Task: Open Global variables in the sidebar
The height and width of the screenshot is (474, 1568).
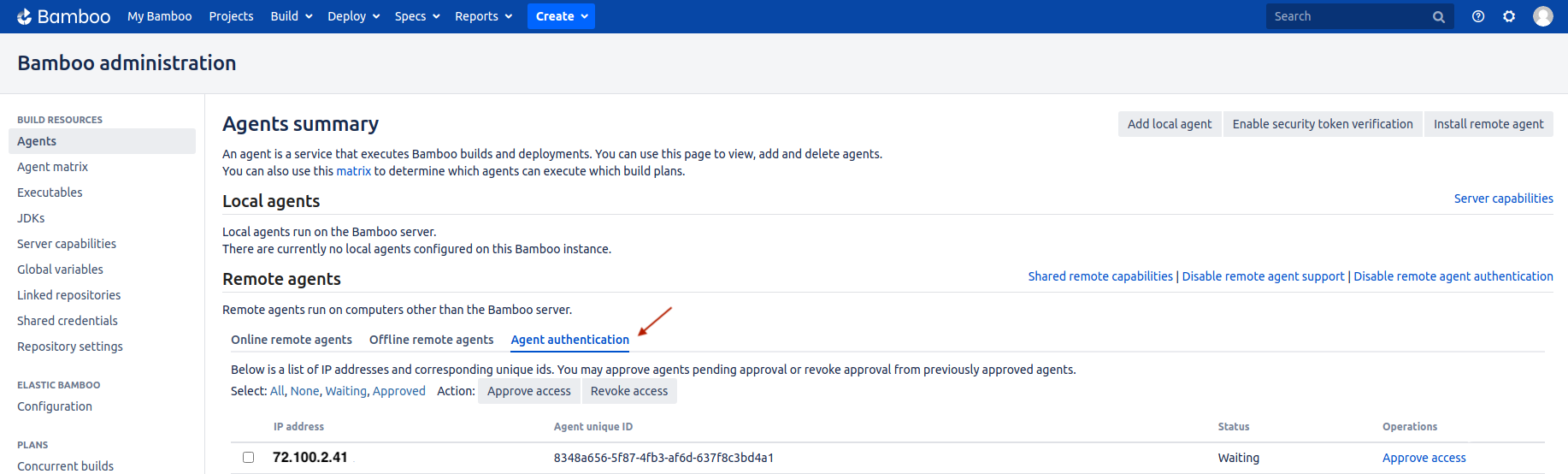Action: click(60, 270)
